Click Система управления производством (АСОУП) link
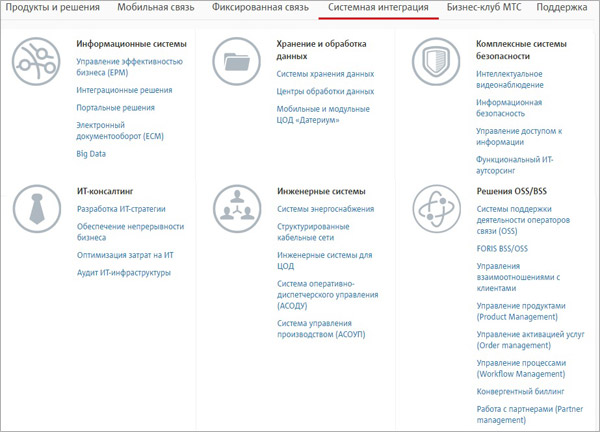This screenshot has height=432, width=600. pos(321,329)
